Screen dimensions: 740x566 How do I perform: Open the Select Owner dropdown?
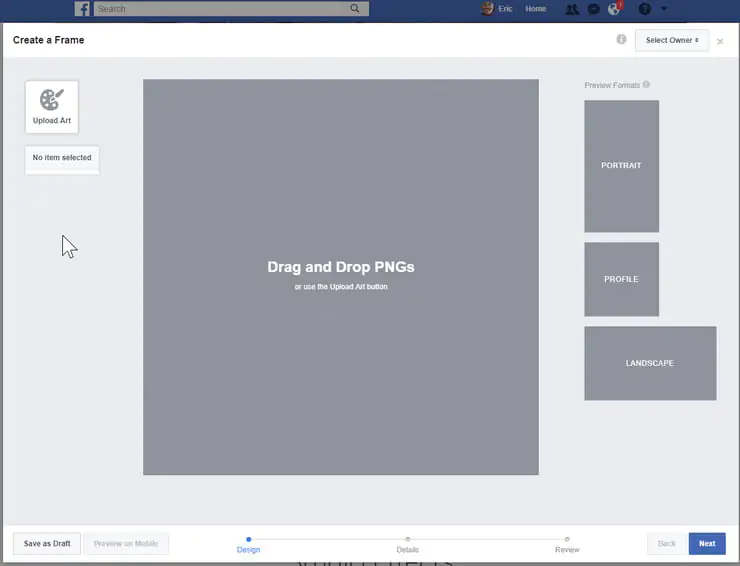click(x=672, y=40)
